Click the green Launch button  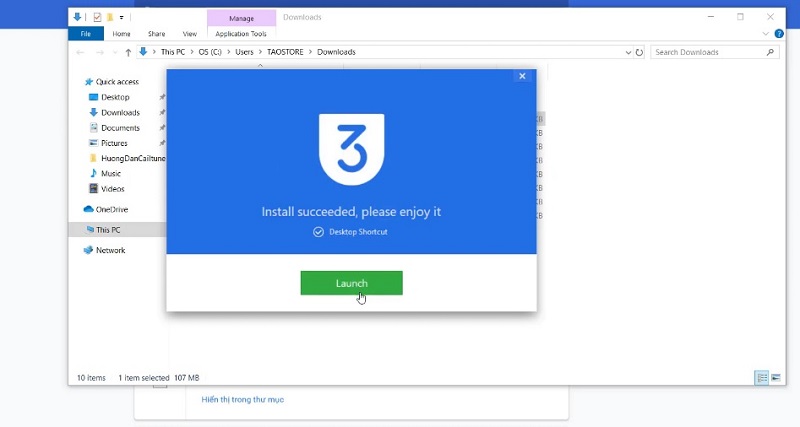[352, 283]
